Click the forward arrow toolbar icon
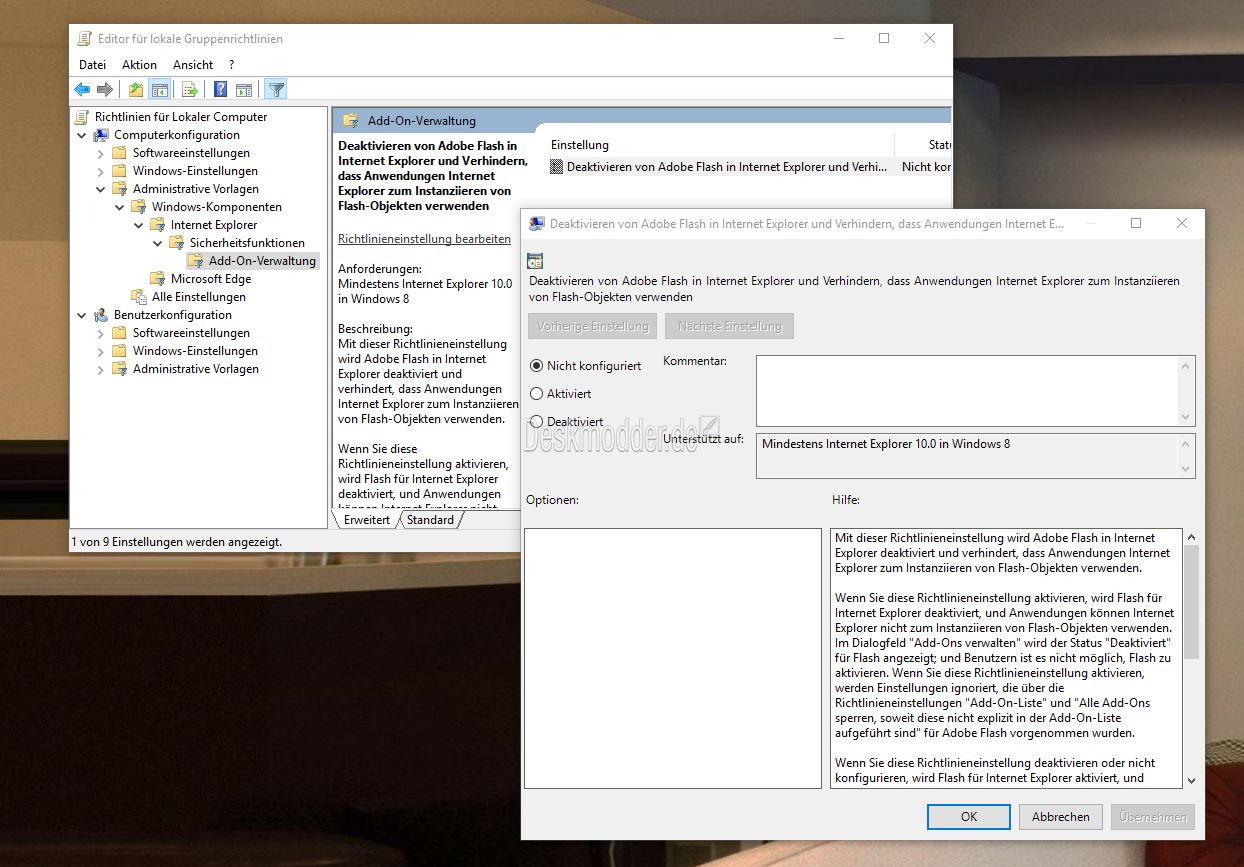Viewport: 1244px width, 867px height. [x=104, y=90]
